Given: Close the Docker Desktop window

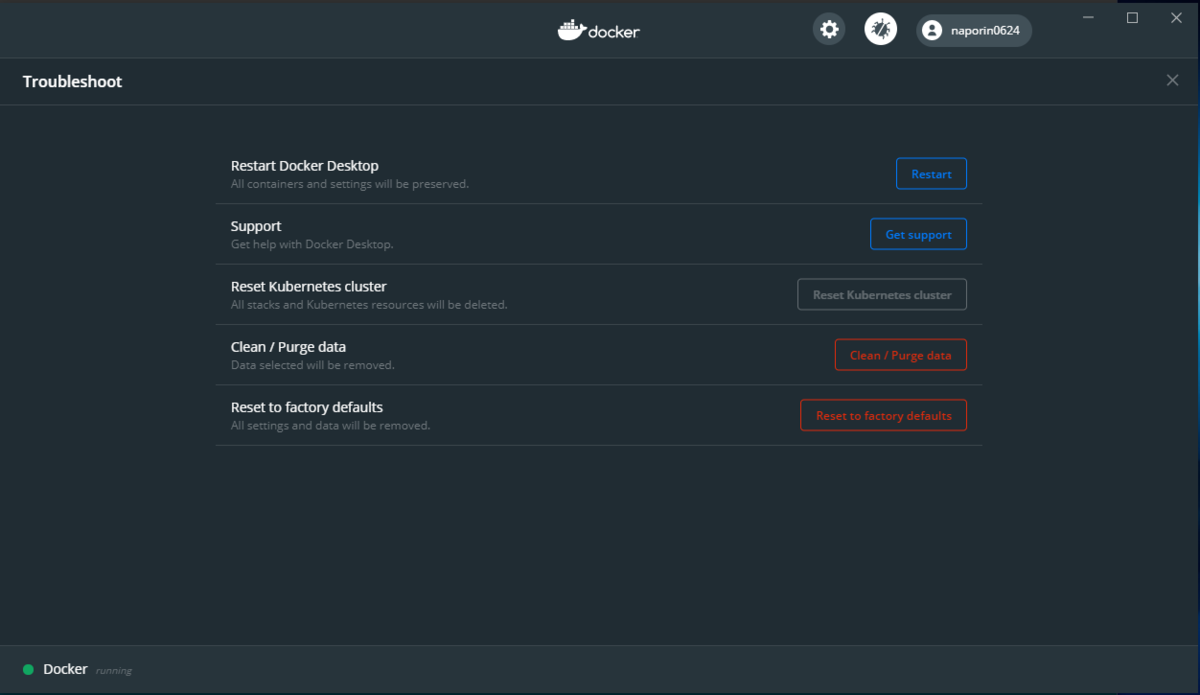Looking at the screenshot, I should [1176, 17].
